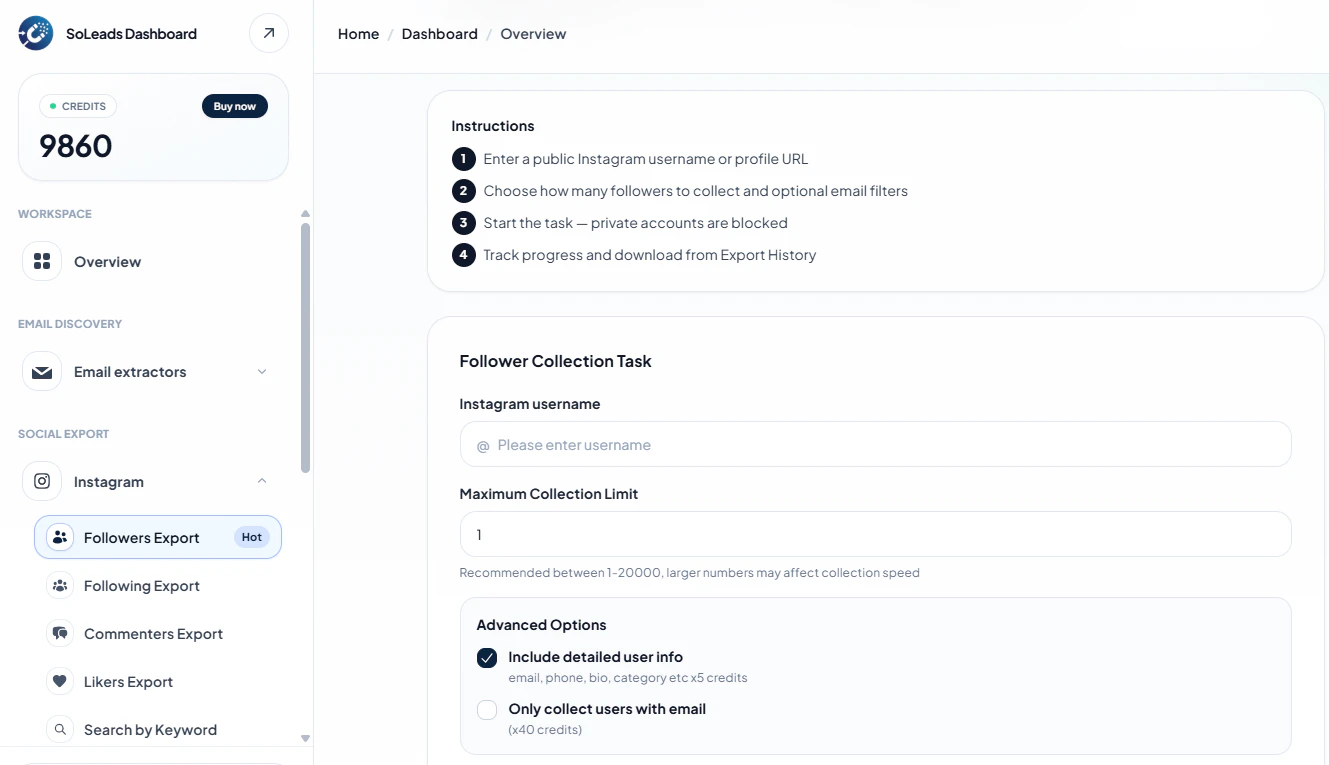This screenshot has height=765, width=1329.
Task: Click instruction 'Enter a public Instagram username'
Action: click(645, 159)
